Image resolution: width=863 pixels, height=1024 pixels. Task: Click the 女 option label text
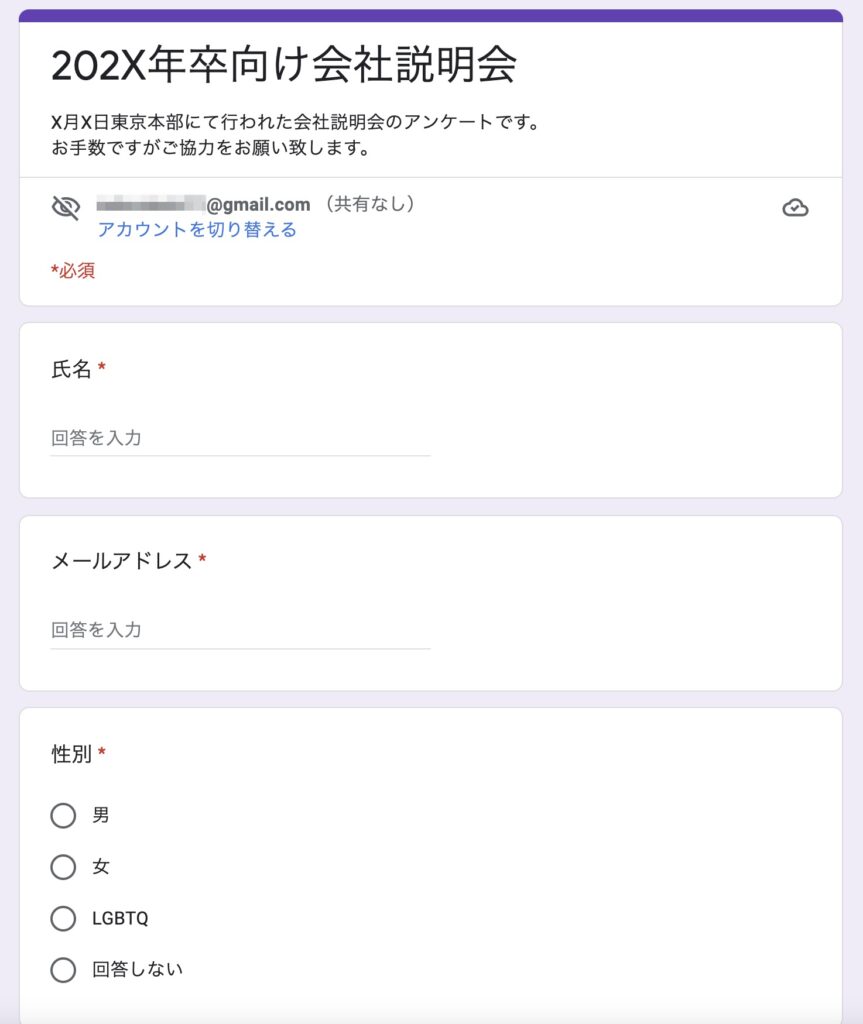click(101, 867)
